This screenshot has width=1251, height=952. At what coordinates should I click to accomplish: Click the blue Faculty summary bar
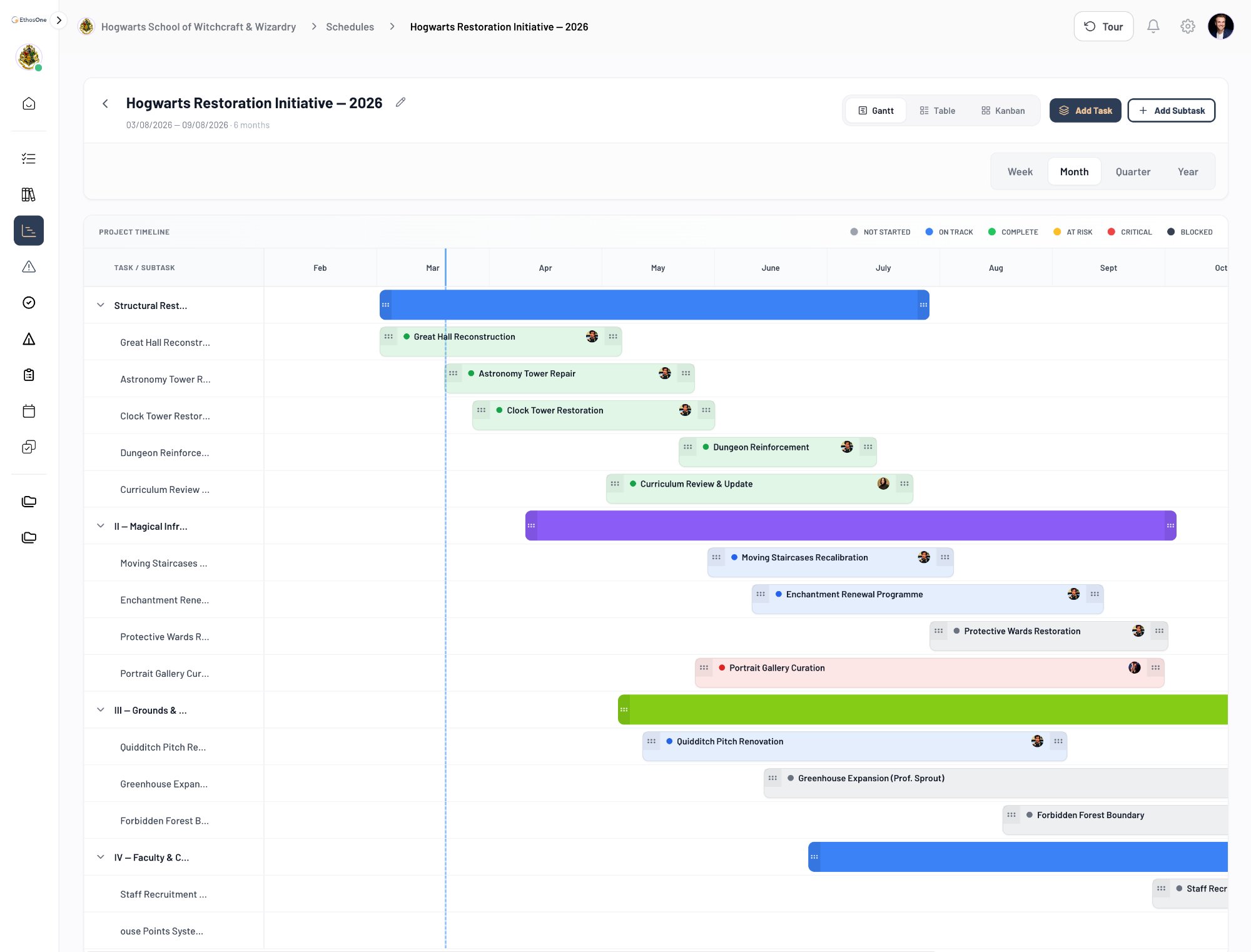[1018, 856]
